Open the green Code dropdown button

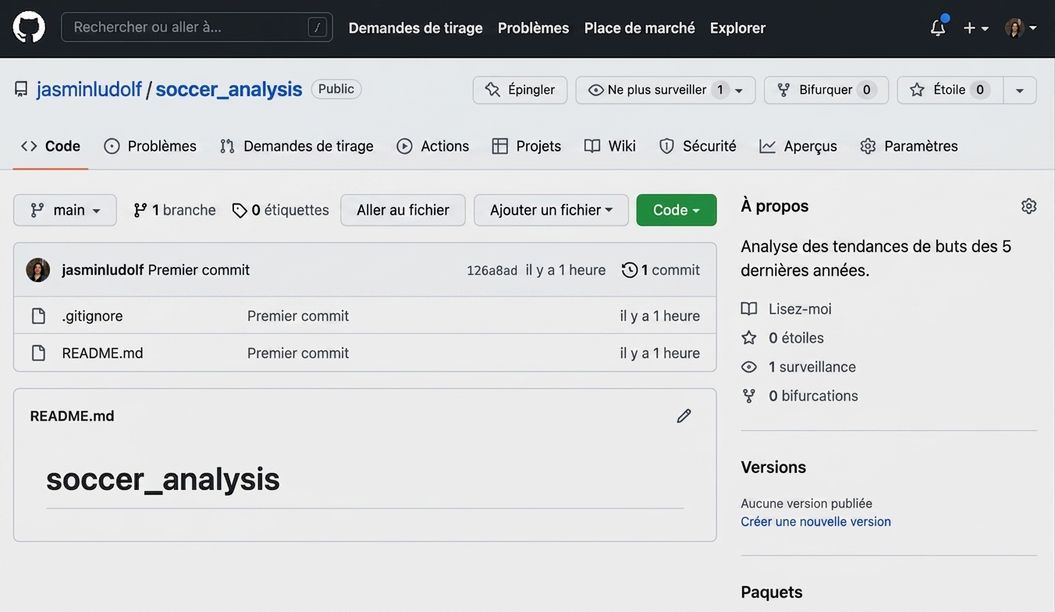click(x=676, y=210)
